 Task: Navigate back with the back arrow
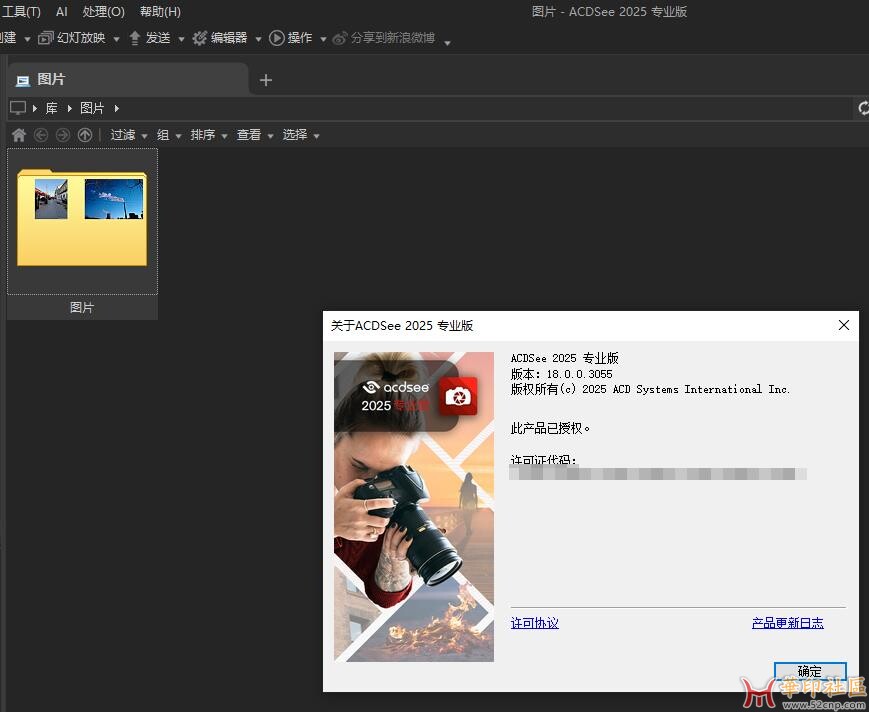40,134
